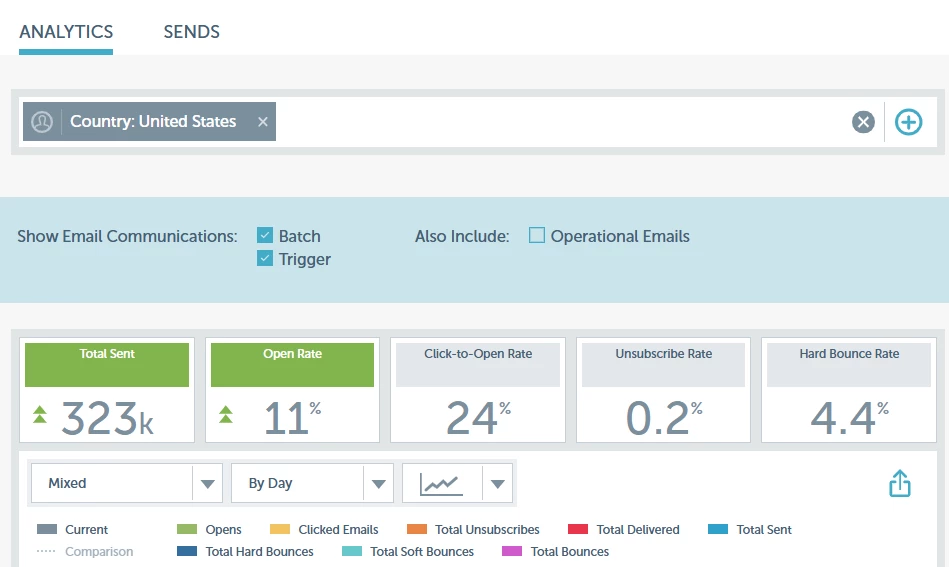Switch to the Analytics tab
The height and width of the screenshot is (567, 949).
click(66, 32)
